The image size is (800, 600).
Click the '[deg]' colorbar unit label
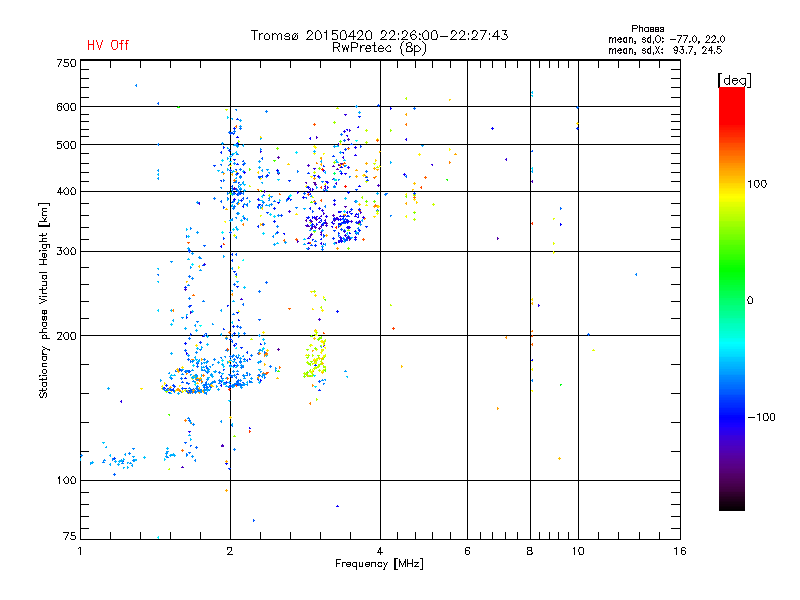coord(734,80)
